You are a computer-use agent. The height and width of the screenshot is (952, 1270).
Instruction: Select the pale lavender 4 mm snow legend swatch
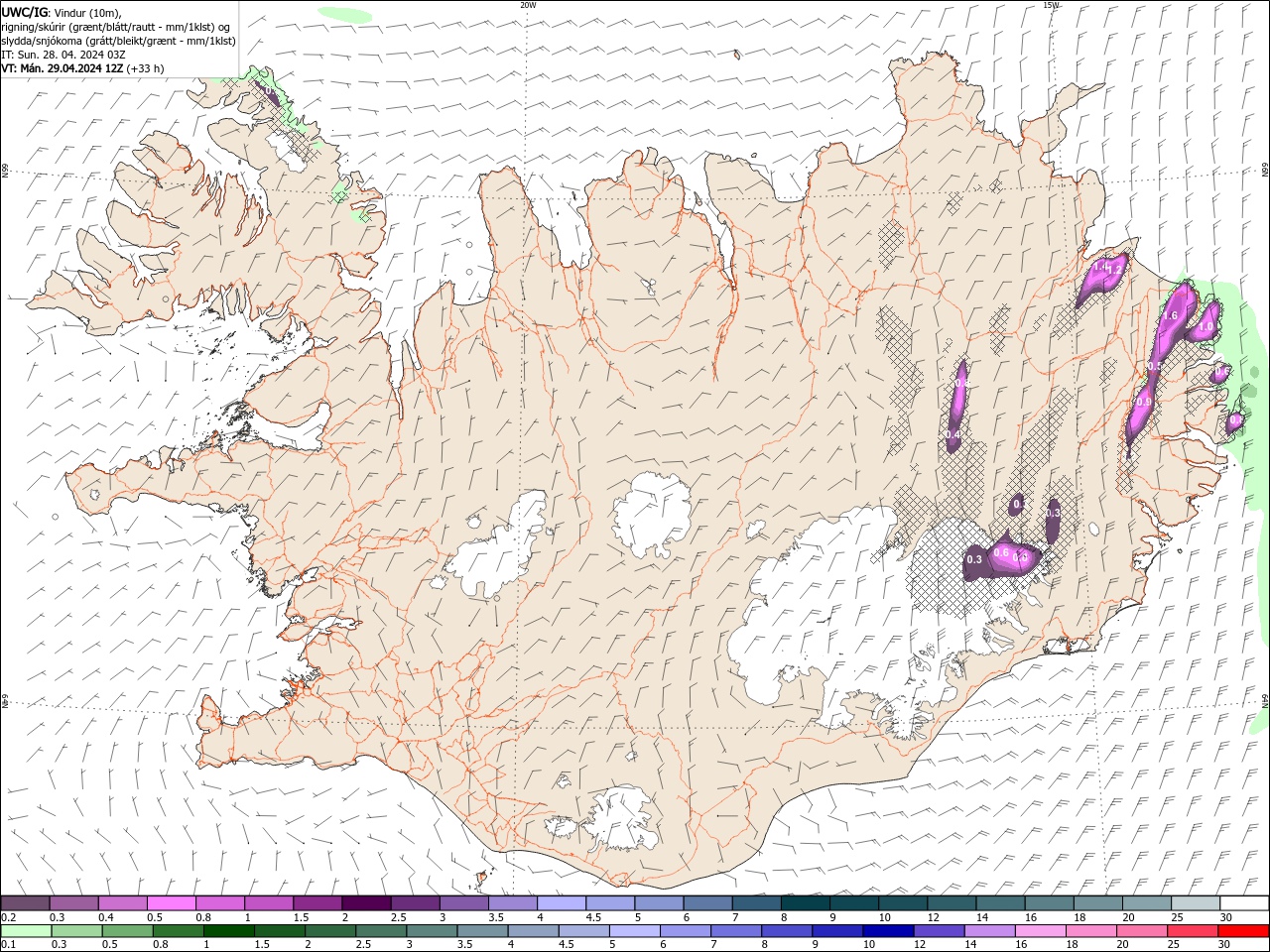(x=562, y=902)
